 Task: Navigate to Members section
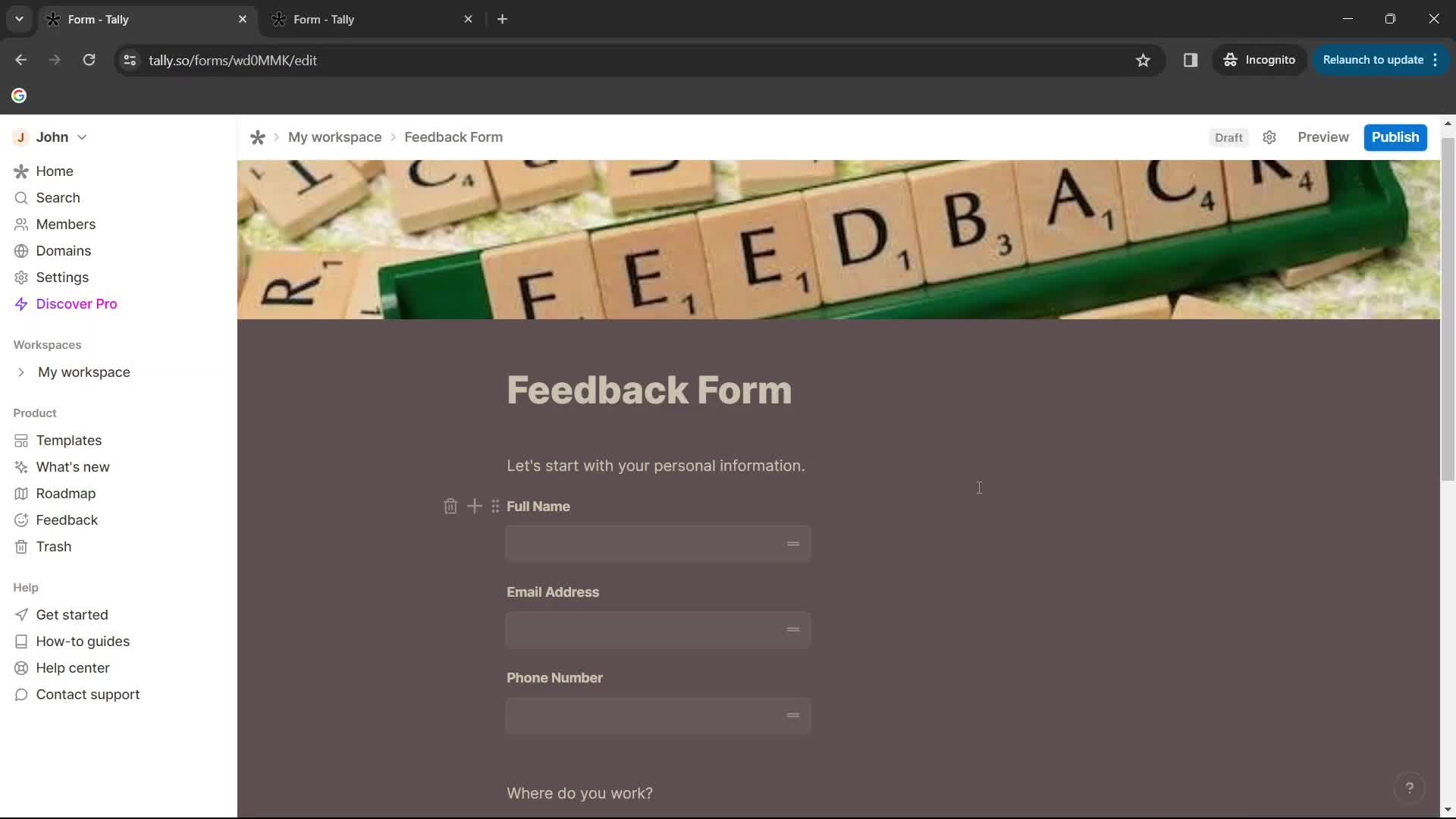click(66, 224)
